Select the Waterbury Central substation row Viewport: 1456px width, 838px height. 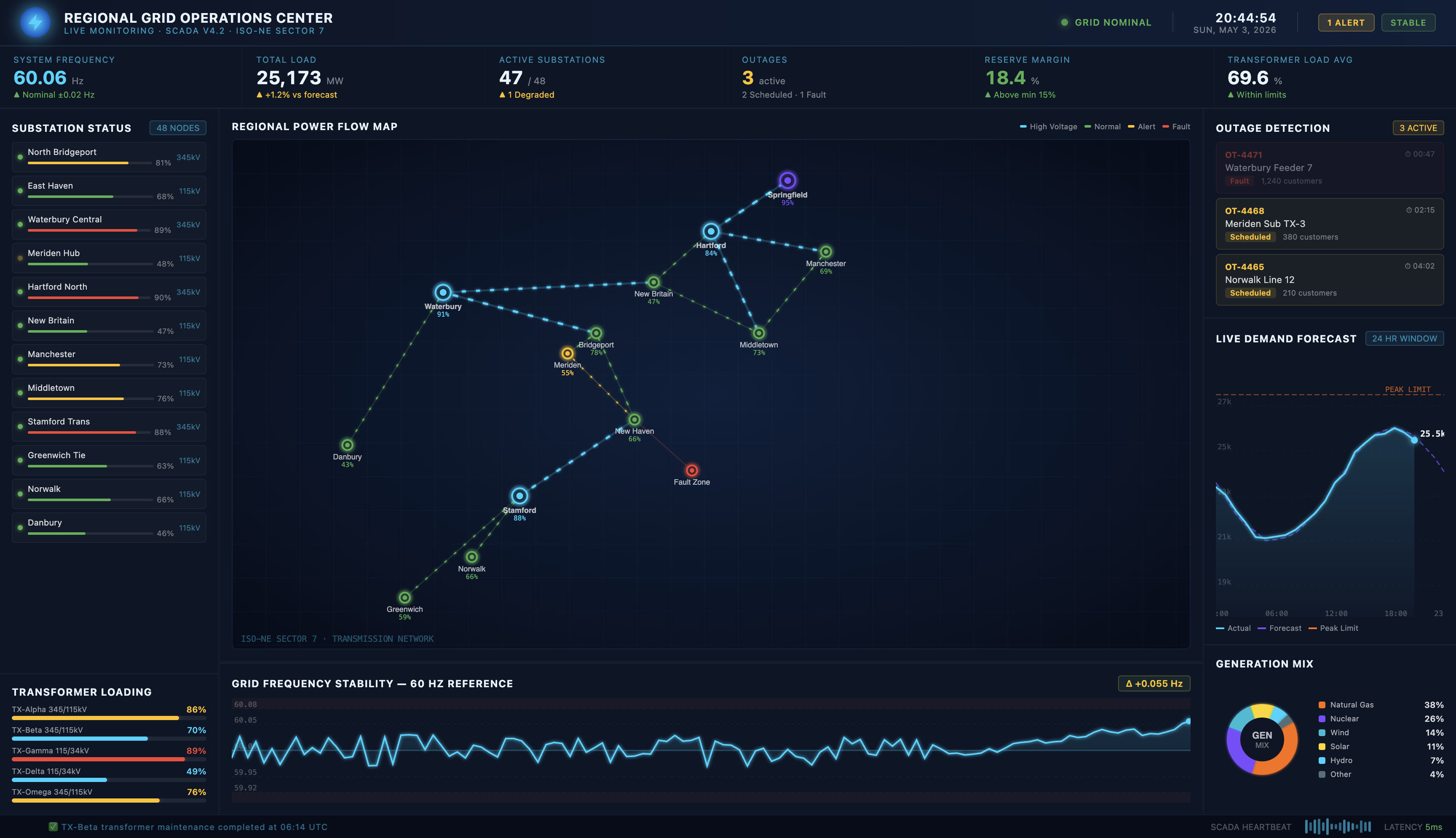(109, 224)
